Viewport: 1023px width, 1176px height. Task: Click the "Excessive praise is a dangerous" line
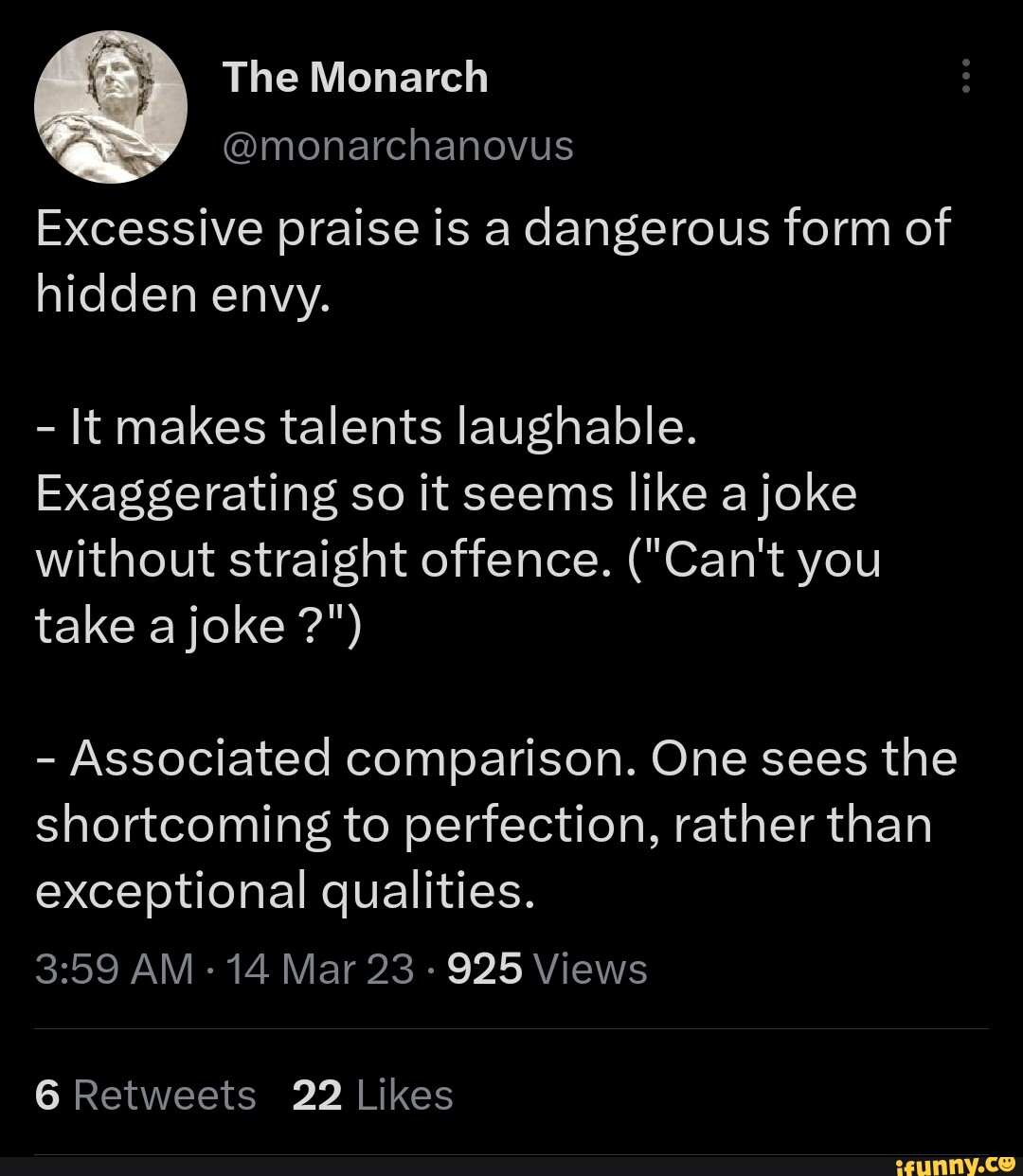click(492, 230)
